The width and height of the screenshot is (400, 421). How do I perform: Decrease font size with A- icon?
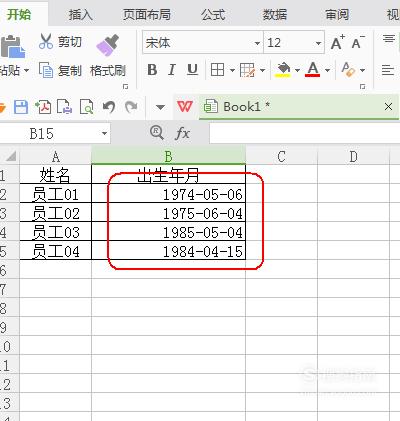(358, 43)
